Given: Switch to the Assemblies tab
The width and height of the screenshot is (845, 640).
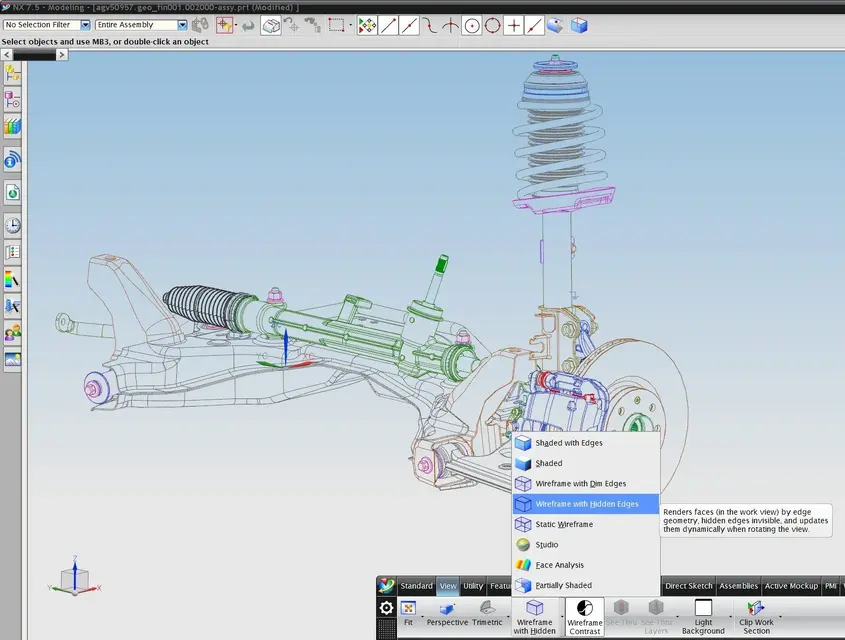Looking at the screenshot, I should [738, 586].
